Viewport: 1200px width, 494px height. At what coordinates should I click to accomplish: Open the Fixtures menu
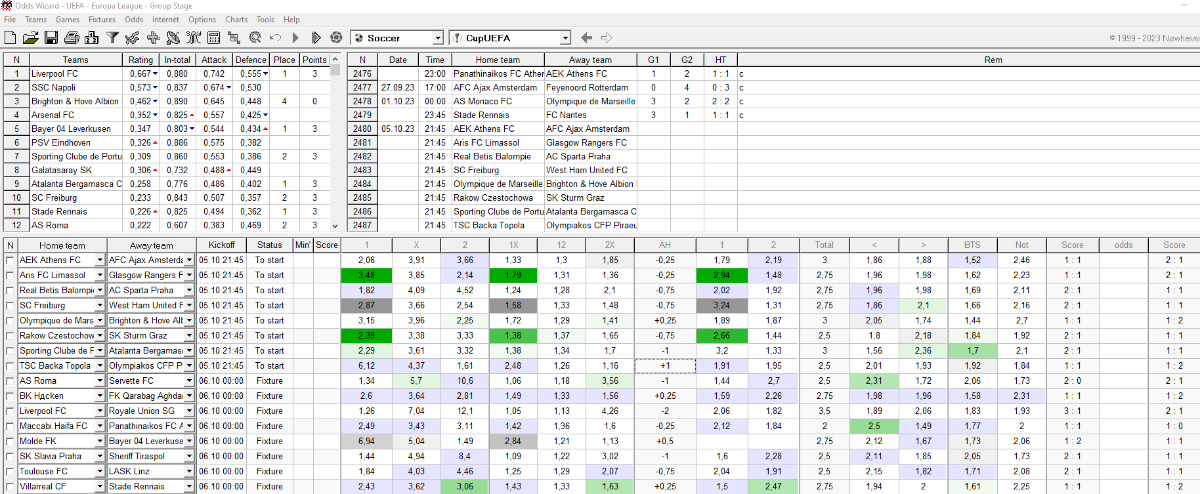(x=102, y=19)
